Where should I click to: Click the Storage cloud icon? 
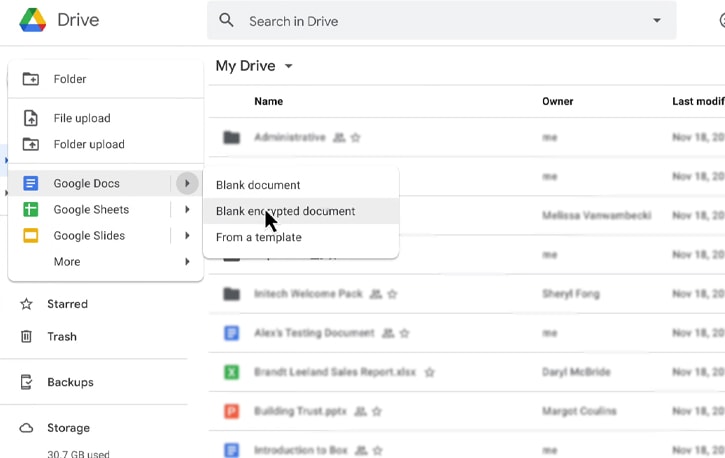(x=26, y=428)
